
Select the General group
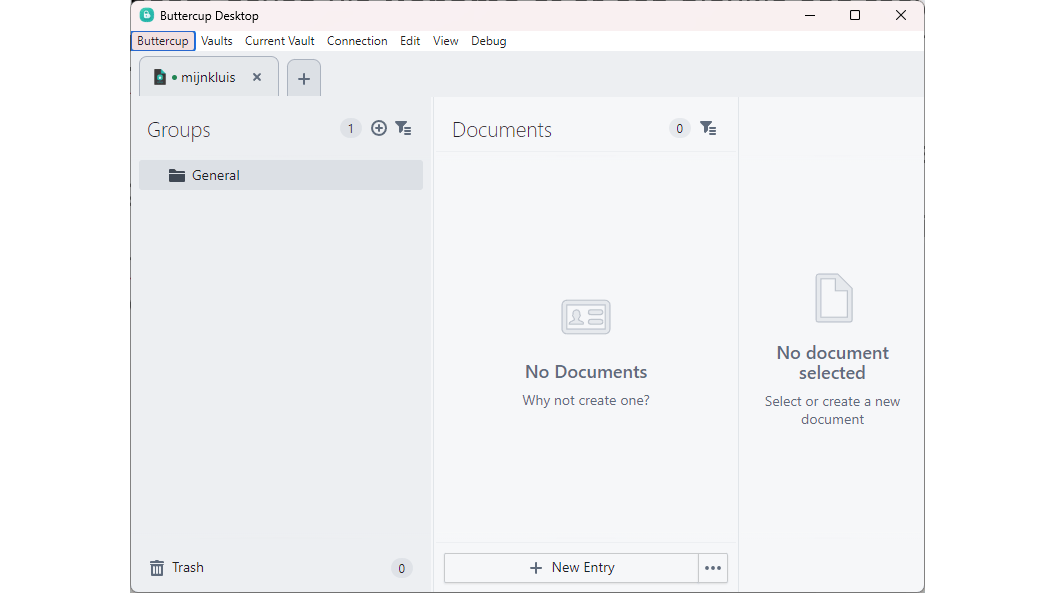(281, 175)
